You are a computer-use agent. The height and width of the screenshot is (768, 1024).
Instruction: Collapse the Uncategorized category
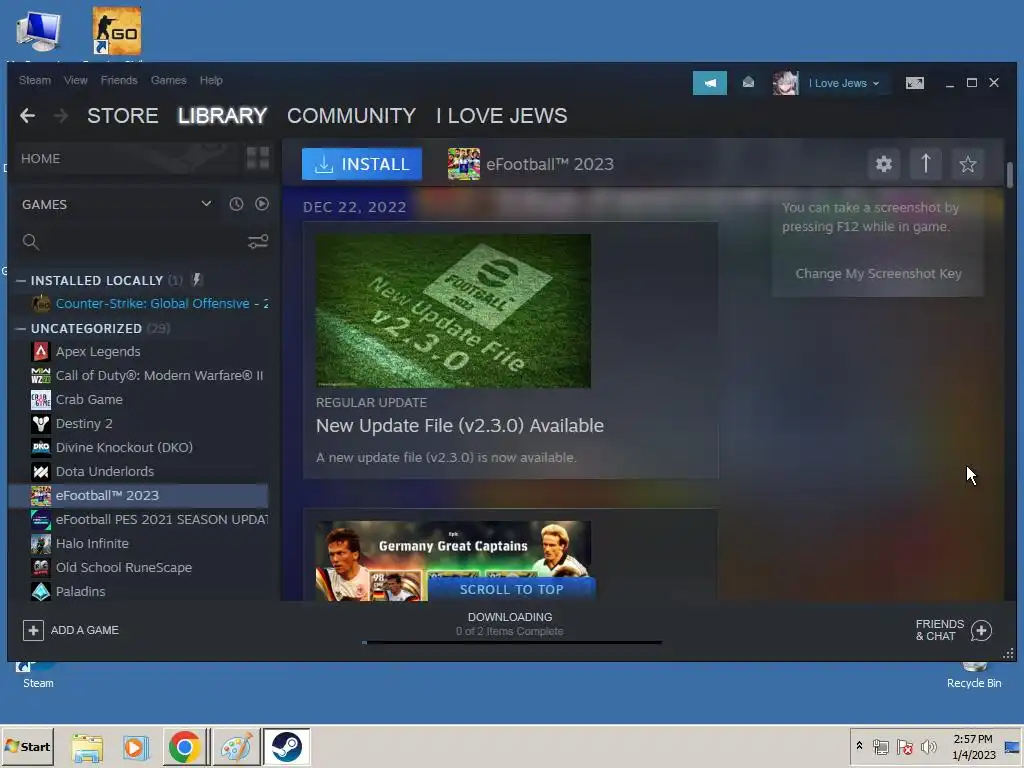[21, 328]
